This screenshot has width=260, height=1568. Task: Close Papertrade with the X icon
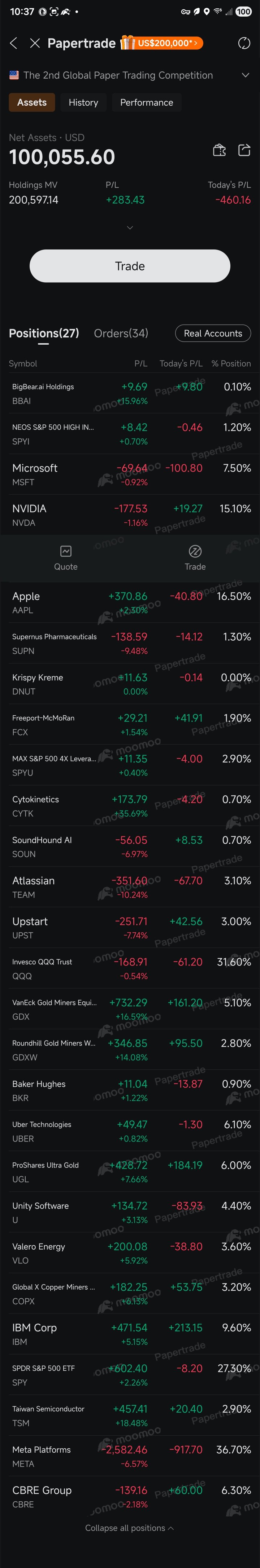coord(35,43)
